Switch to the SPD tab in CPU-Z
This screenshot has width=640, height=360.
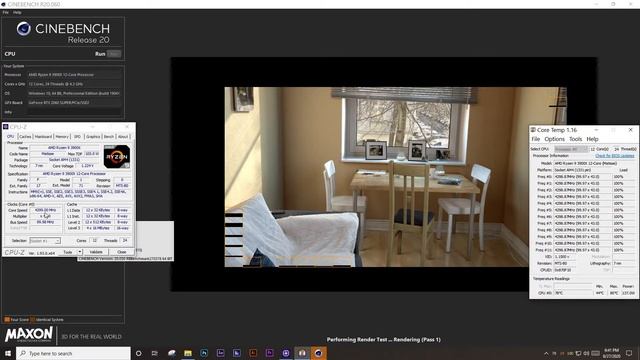pos(78,137)
